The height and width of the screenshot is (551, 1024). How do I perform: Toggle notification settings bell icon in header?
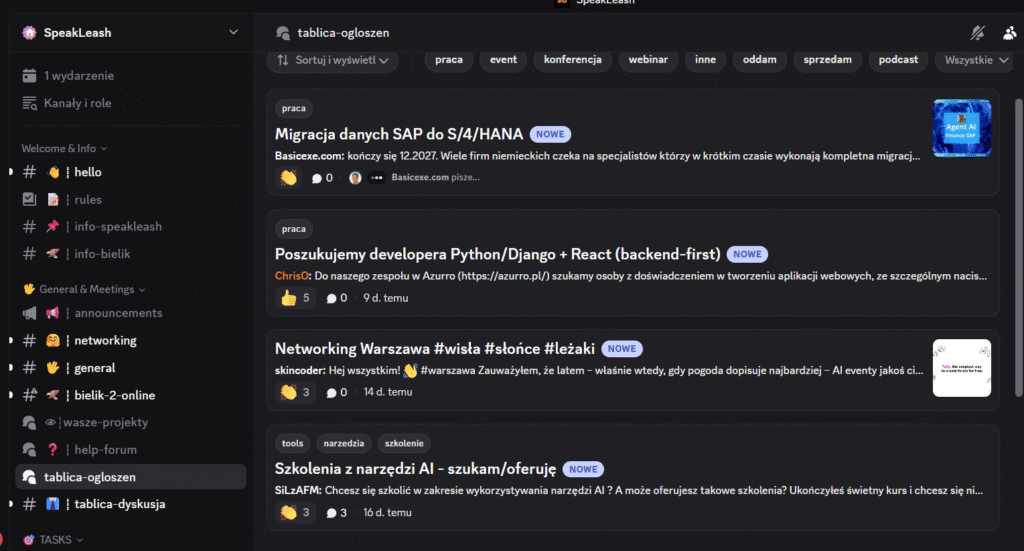pyautogui.click(x=978, y=33)
